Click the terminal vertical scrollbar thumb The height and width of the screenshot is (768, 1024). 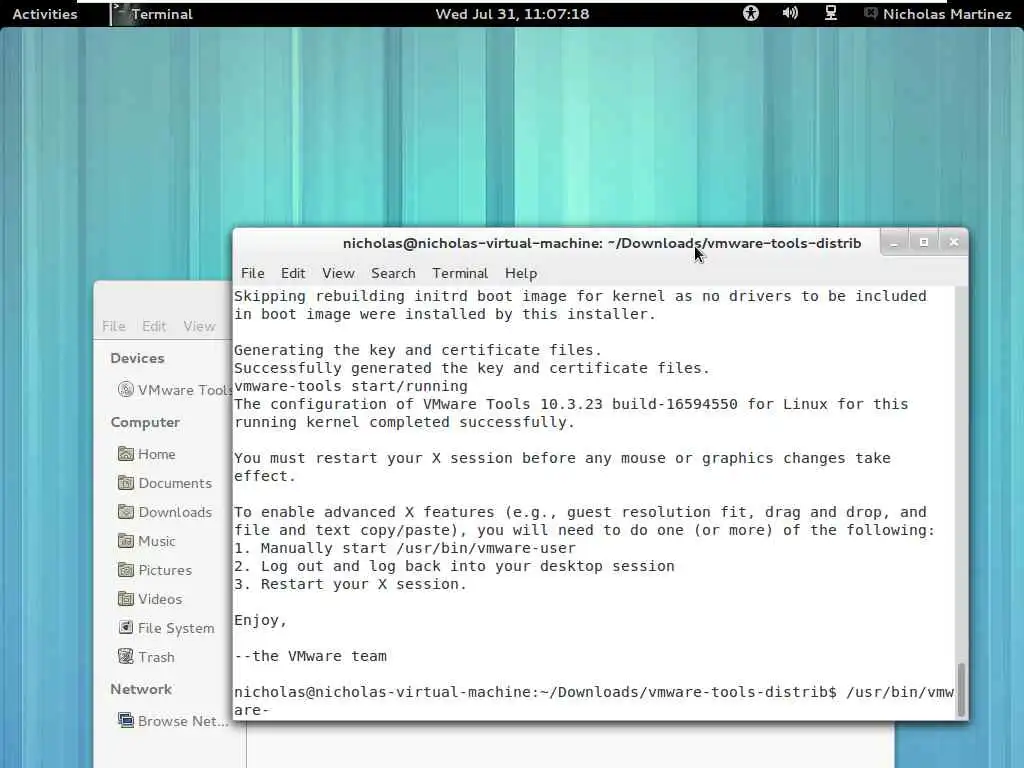(x=961, y=690)
